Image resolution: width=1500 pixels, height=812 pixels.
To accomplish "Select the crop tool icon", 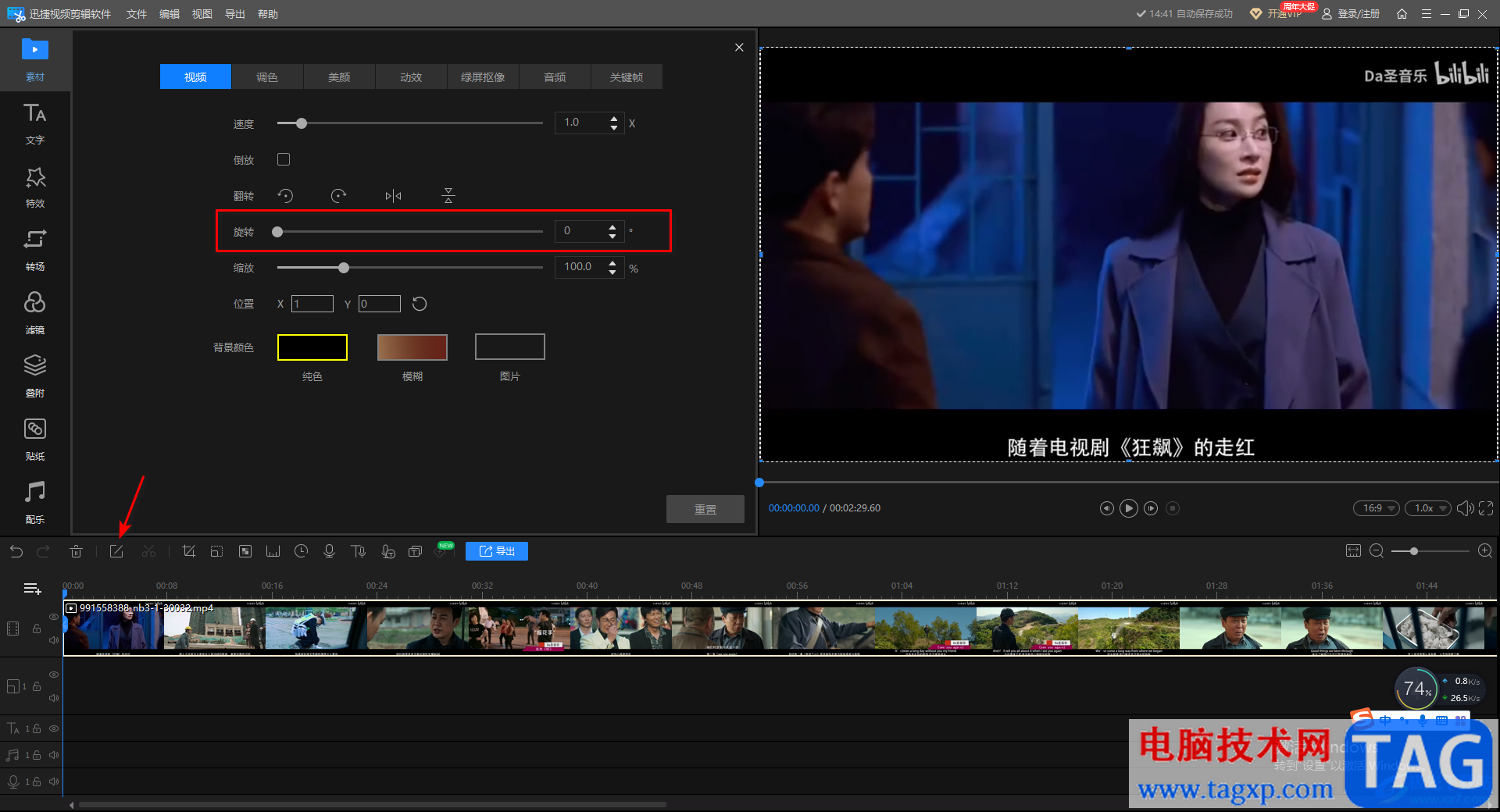I will click(188, 551).
